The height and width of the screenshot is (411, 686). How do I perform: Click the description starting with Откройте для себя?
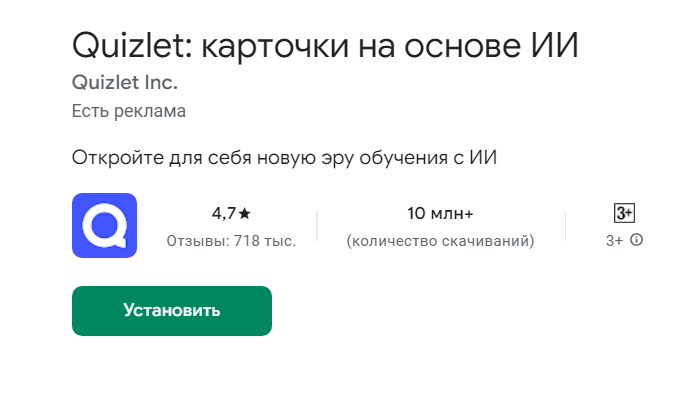284,159
